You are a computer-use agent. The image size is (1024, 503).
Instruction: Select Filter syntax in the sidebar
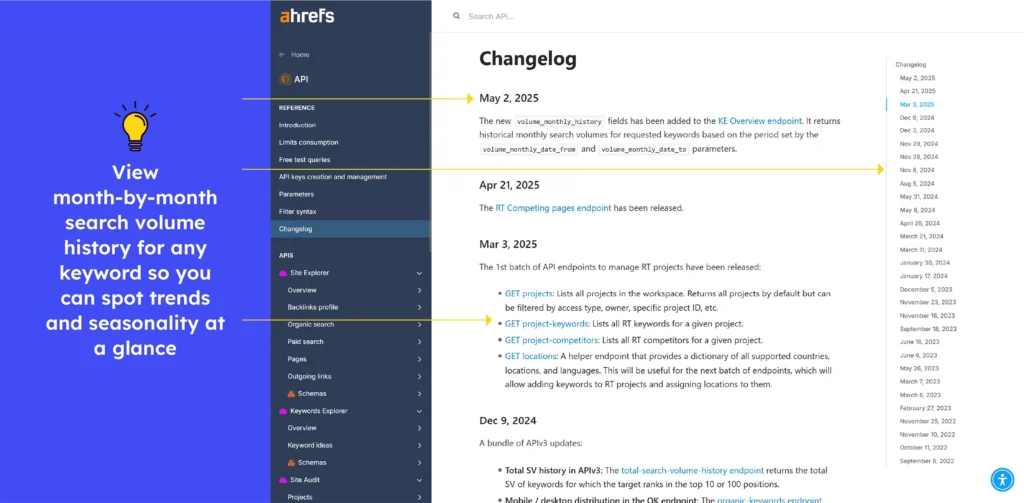[297, 211]
